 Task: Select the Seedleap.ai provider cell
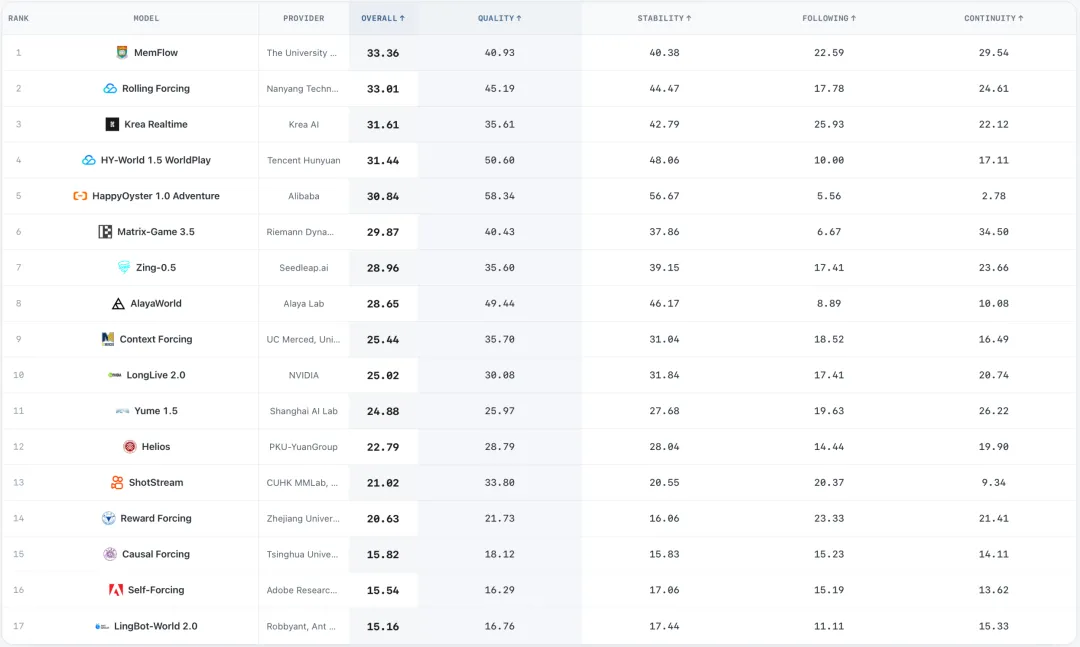304,267
